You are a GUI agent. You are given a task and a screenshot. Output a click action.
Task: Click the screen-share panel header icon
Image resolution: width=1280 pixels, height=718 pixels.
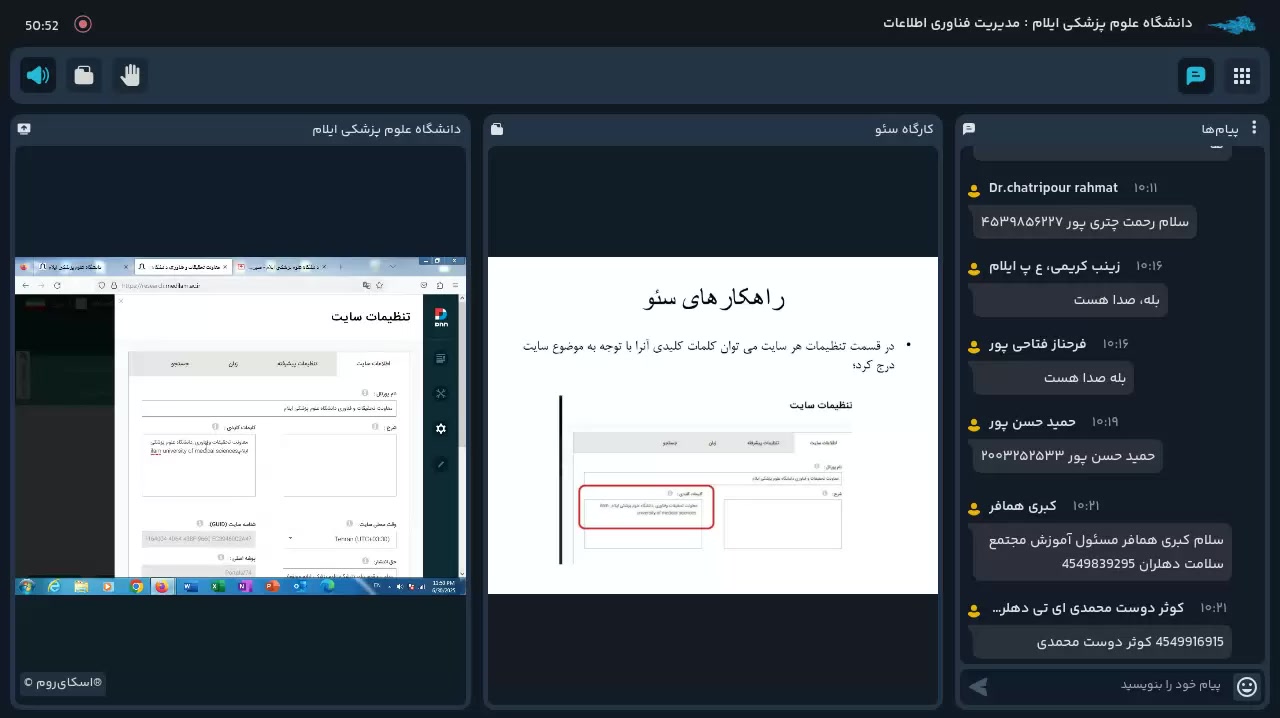click(24, 129)
